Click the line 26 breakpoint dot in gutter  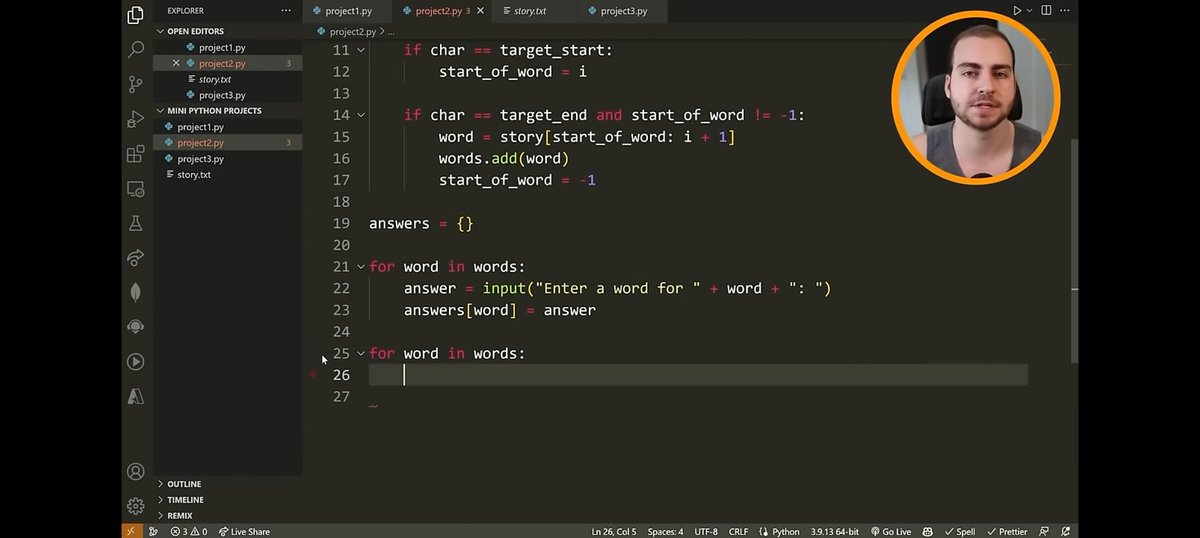pos(313,375)
